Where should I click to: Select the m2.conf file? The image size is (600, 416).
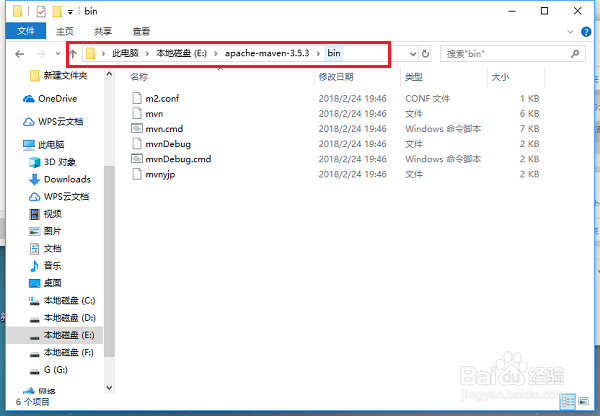[x=162, y=99]
